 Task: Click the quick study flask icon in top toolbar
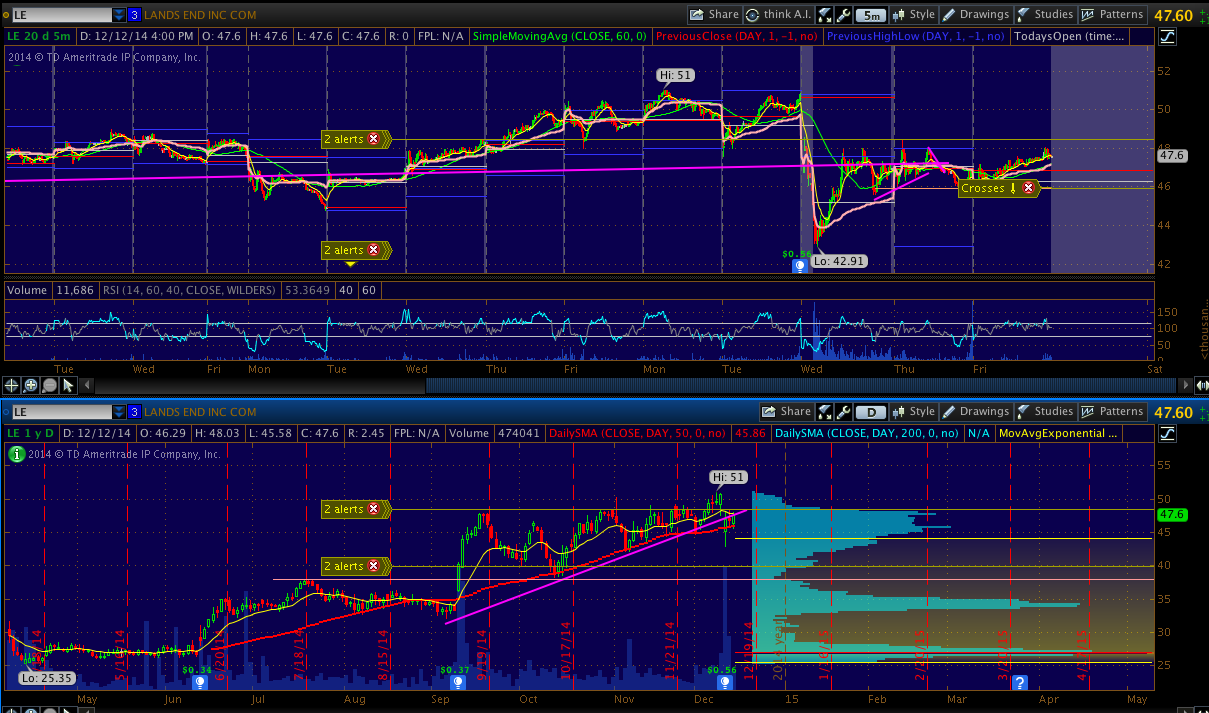click(x=826, y=15)
